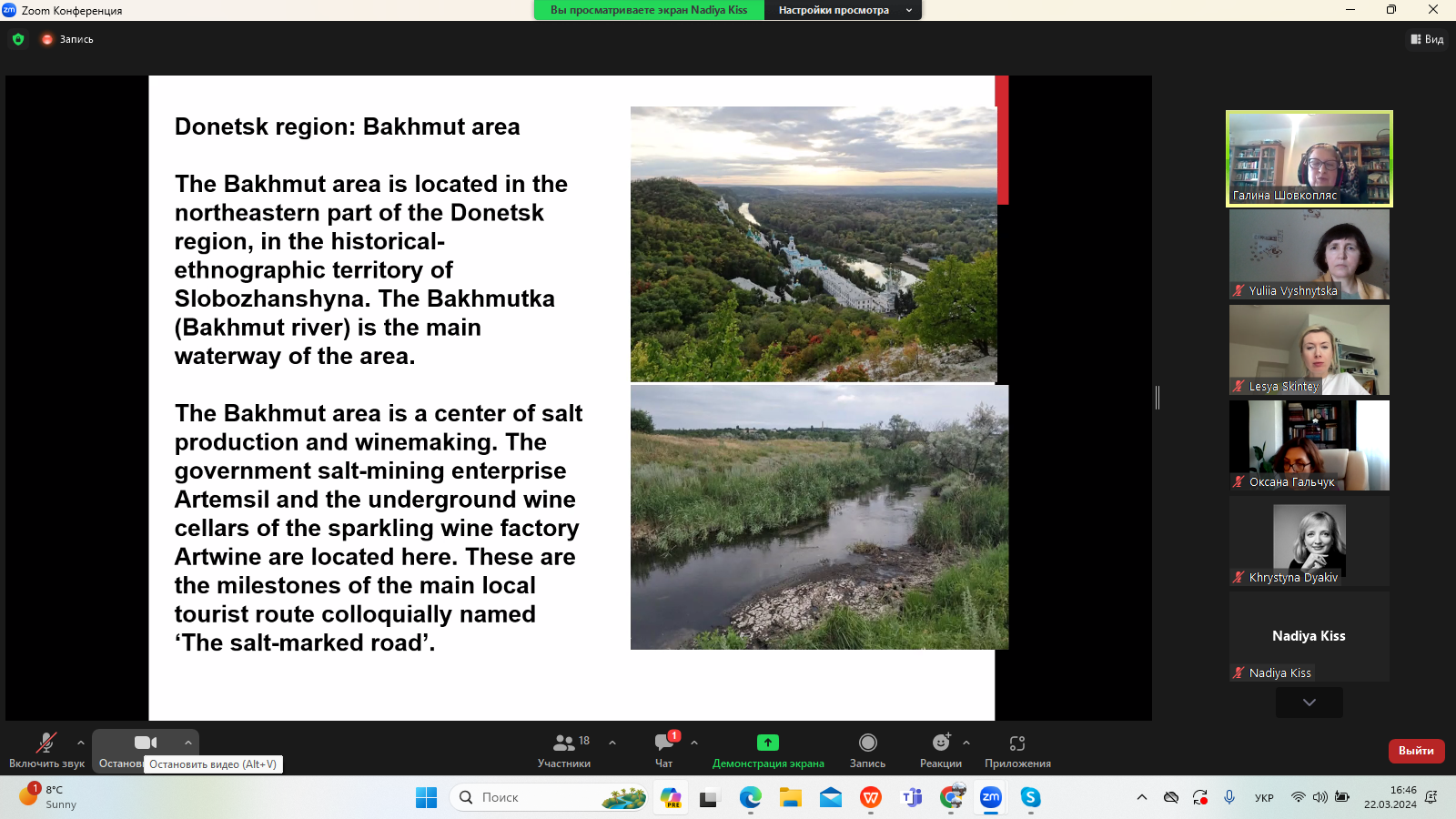Click the Запись recording indicator
The height and width of the screenshot is (819, 1456).
tap(67, 39)
